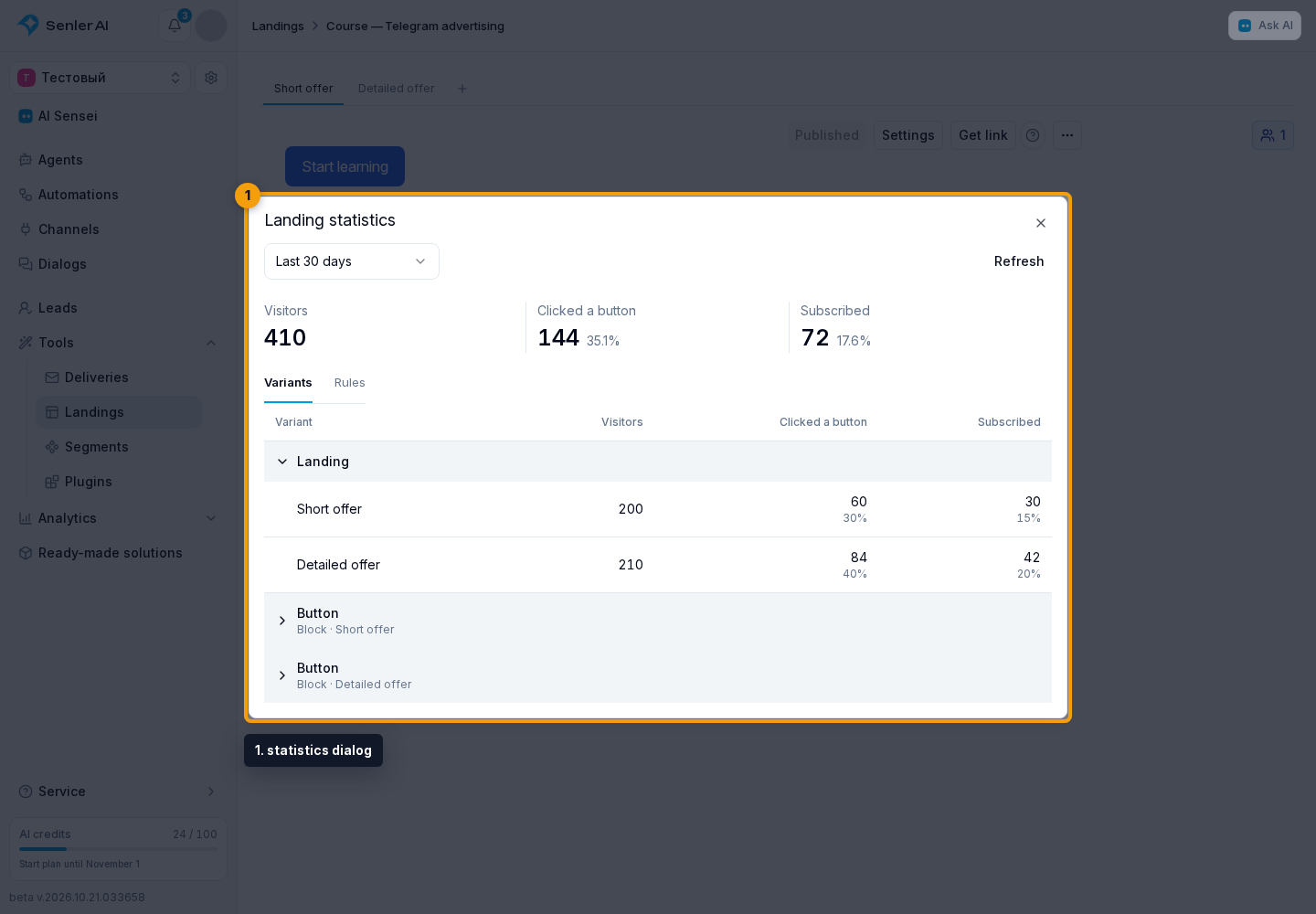Select the Short offer variant row
Screen dimensions: 1316x914
pos(658,509)
